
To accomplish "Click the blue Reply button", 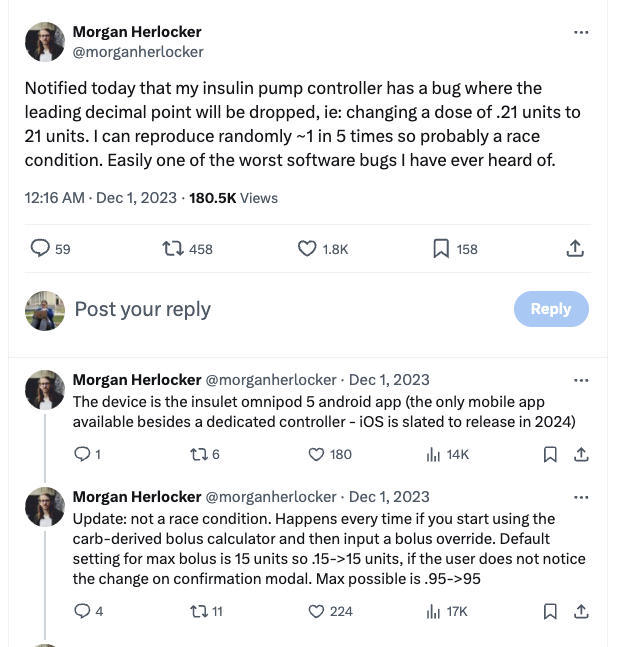I will (550, 309).
